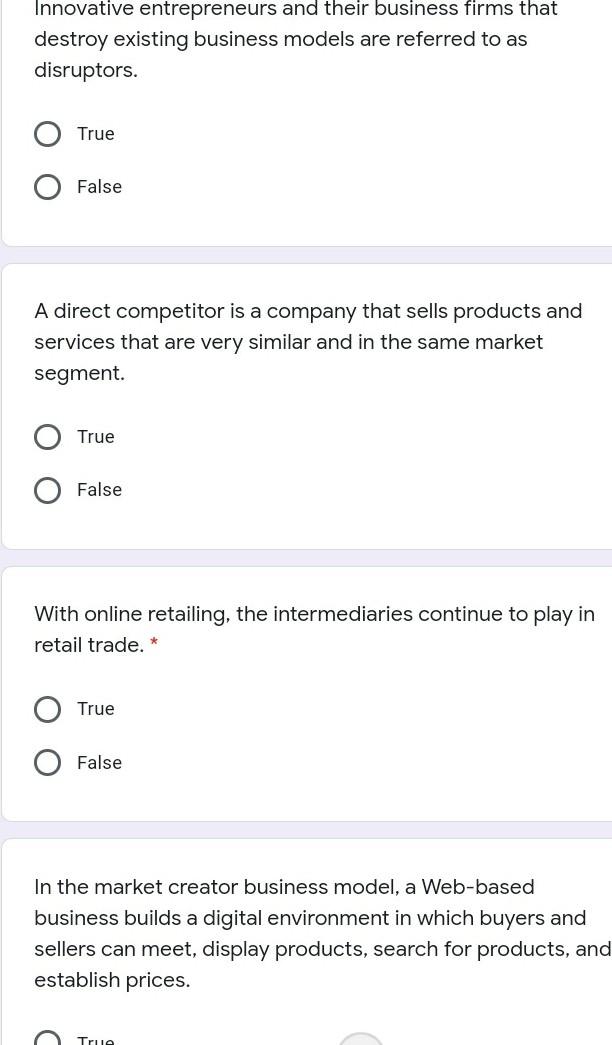Mark True radio for online retailing intermediaries
Screen dimensions: 612x1045
(47, 709)
